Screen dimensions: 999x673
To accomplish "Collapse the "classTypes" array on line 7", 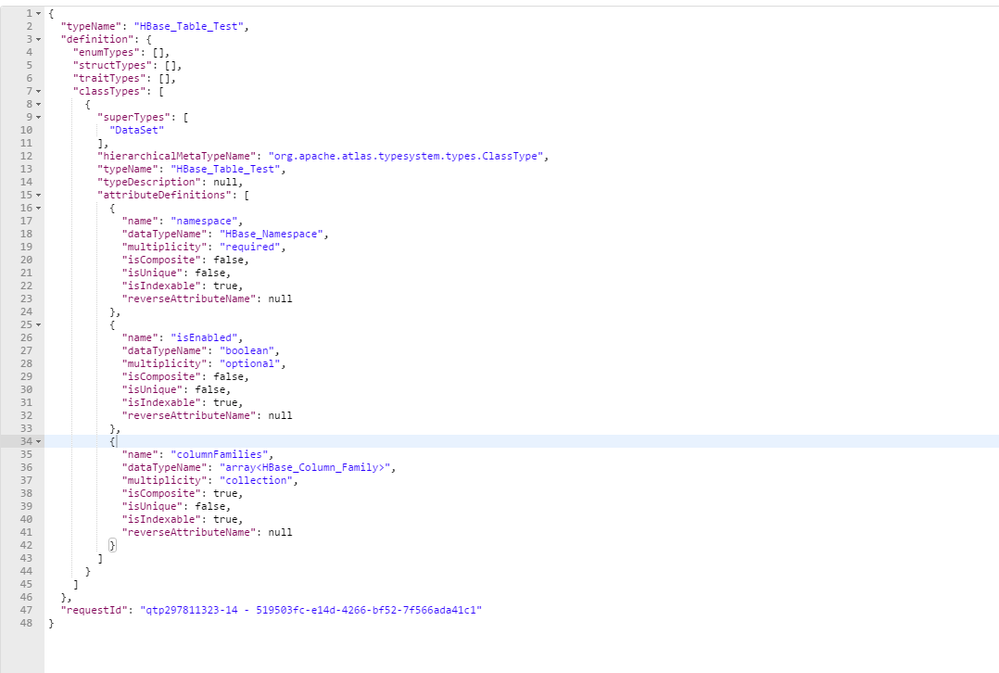I will [x=36, y=91].
